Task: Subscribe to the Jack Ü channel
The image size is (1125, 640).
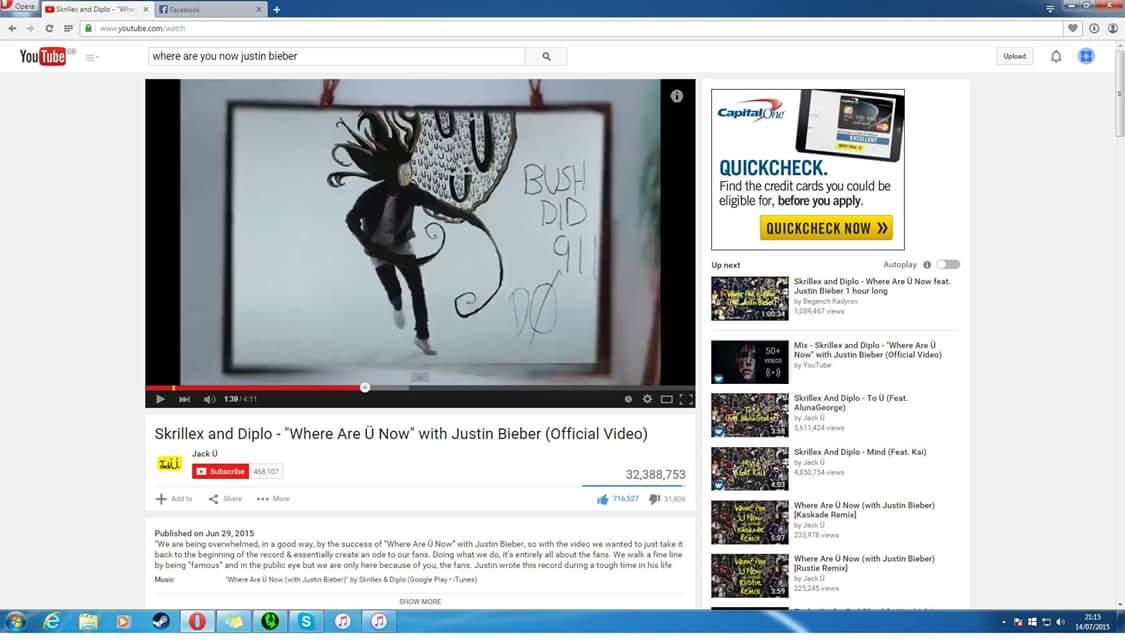Action: 220,471
